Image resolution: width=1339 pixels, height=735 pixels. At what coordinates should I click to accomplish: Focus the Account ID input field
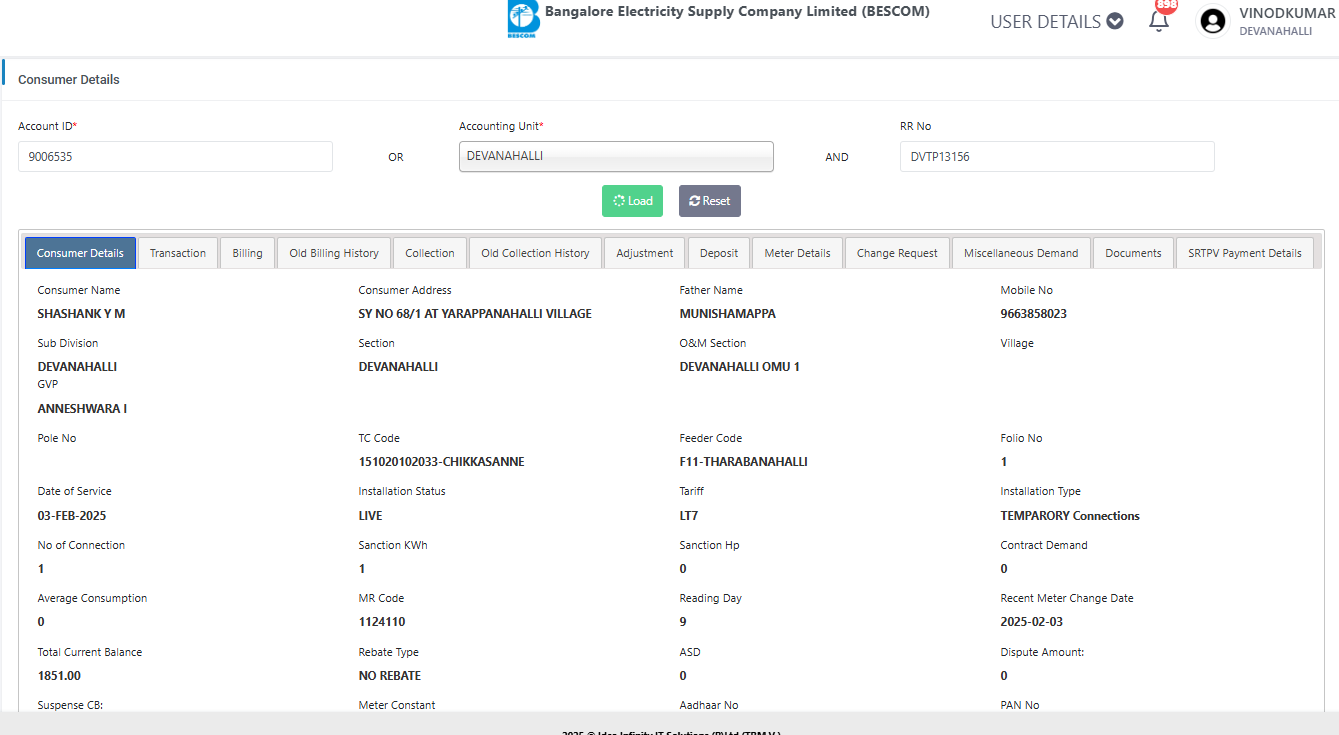coord(175,157)
